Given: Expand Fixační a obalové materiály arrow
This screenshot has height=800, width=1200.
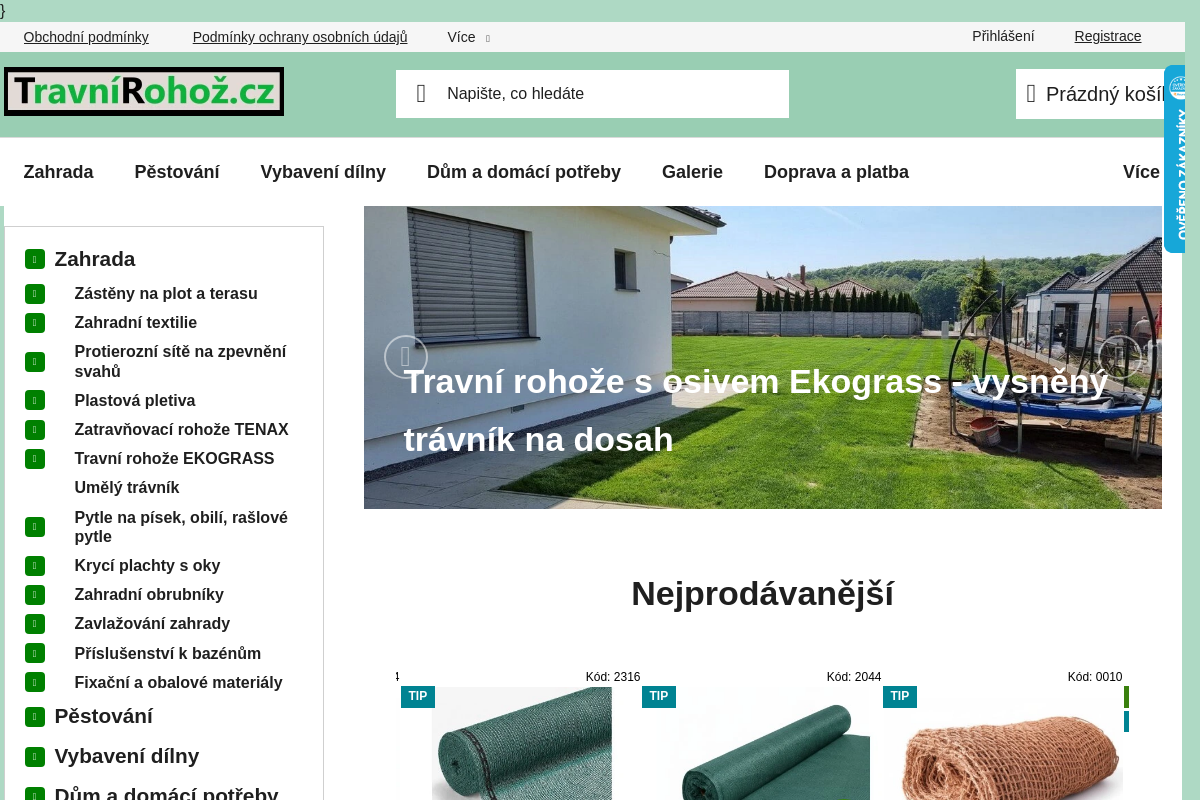Looking at the screenshot, I should (35, 682).
